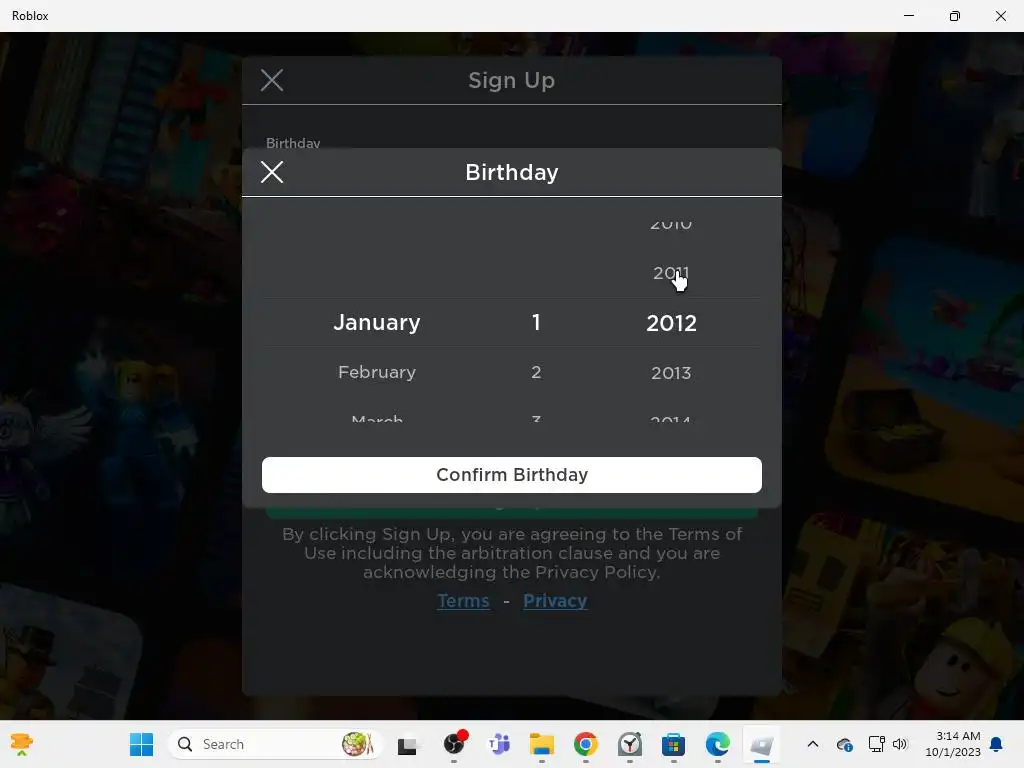This screenshot has height=768, width=1024.
Task: Open the widgets icon at the taskbar's left end
Action: point(22,744)
